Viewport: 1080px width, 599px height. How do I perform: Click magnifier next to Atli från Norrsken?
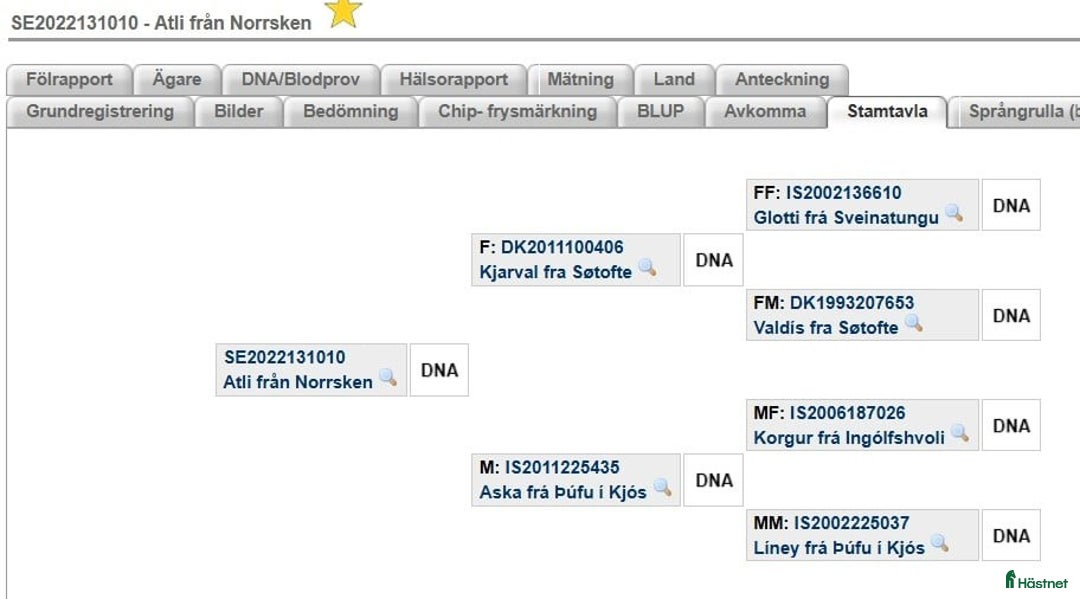click(x=390, y=383)
